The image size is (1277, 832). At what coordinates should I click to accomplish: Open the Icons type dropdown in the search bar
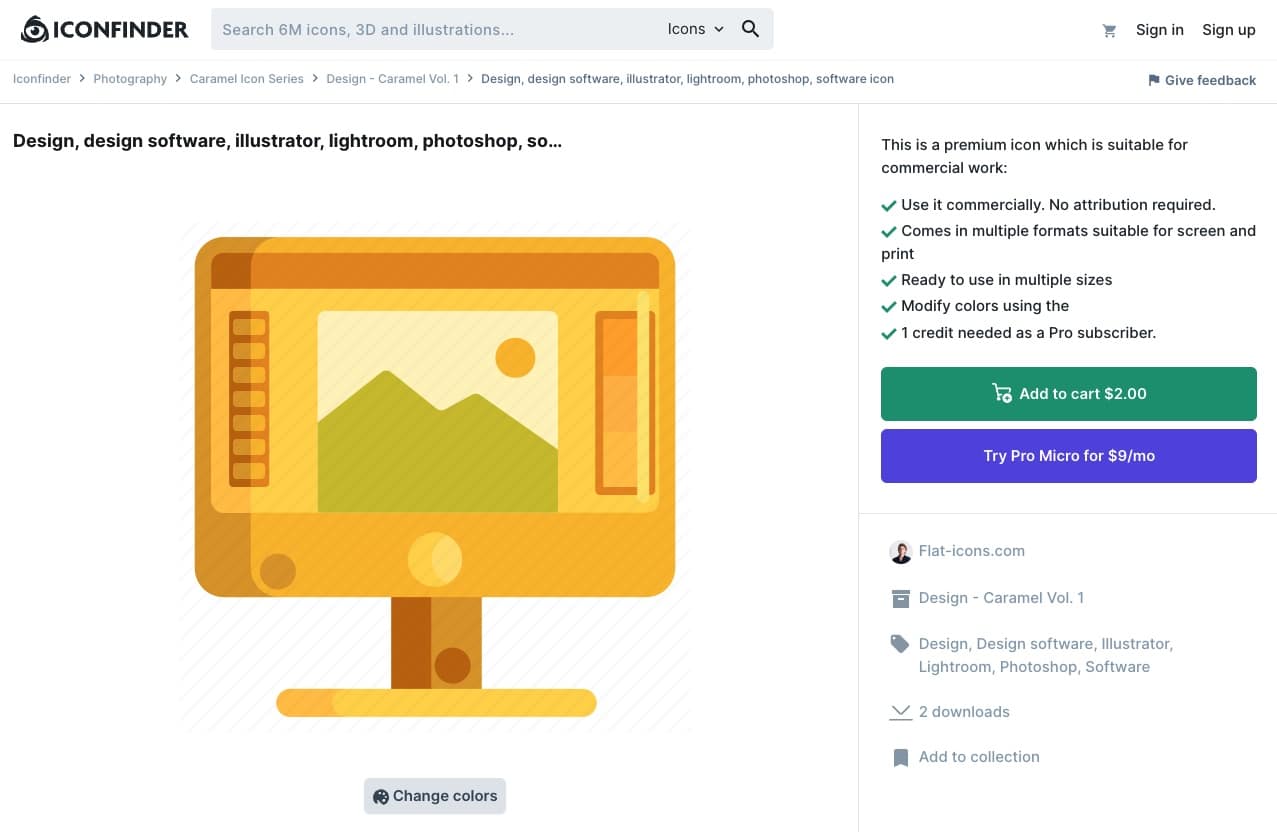[696, 29]
